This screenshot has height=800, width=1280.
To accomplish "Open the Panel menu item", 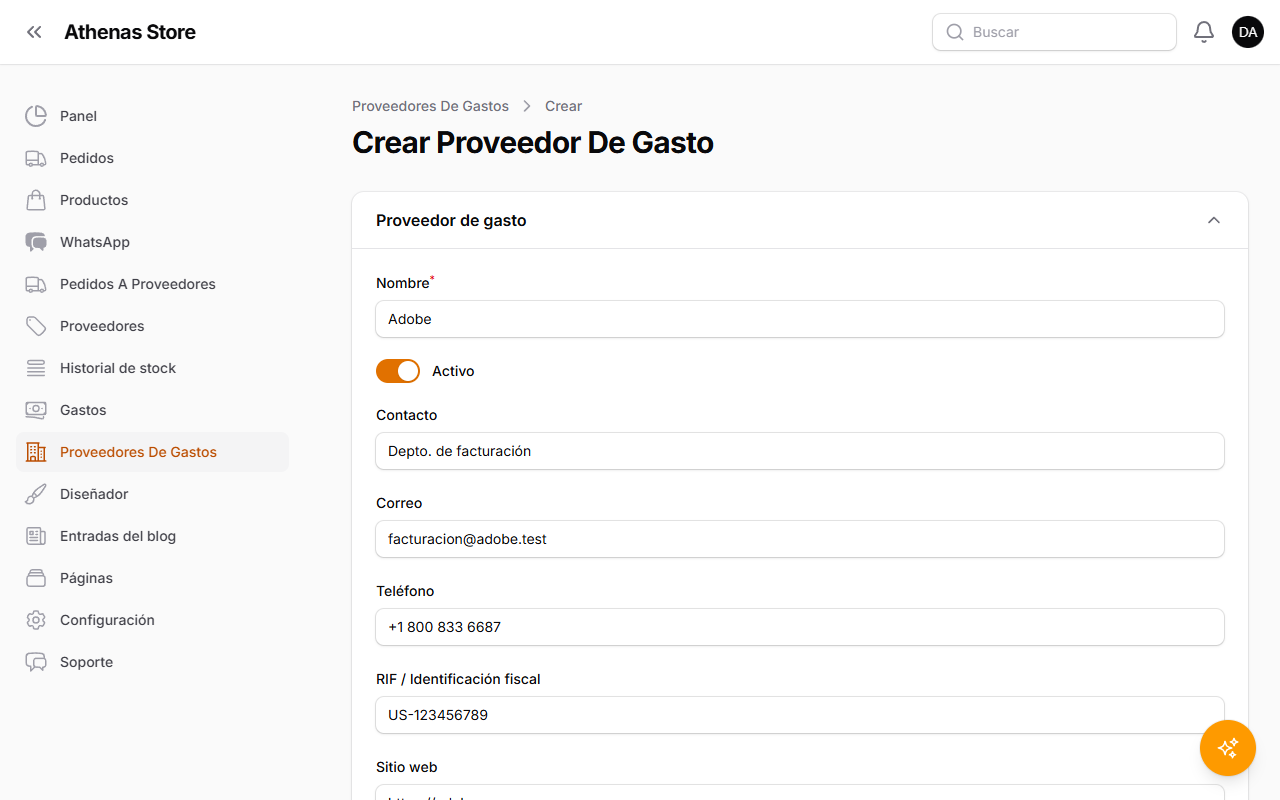I will pyautogui.click(x=152, y=116).
